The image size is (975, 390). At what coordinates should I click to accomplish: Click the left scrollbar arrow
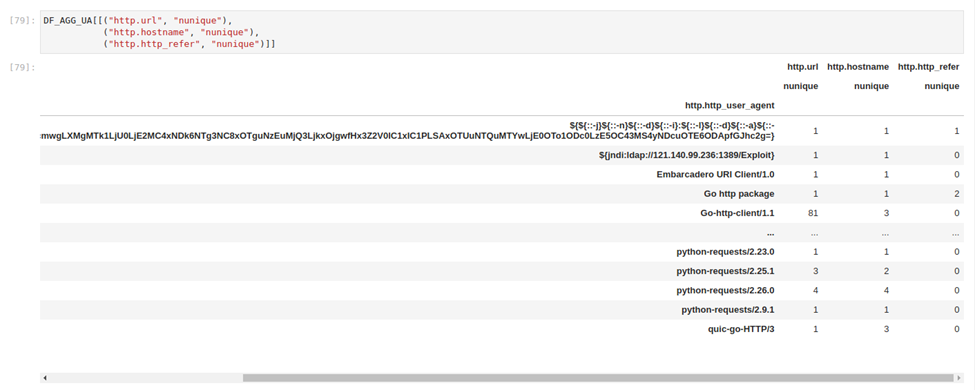(x=45, y=378)
